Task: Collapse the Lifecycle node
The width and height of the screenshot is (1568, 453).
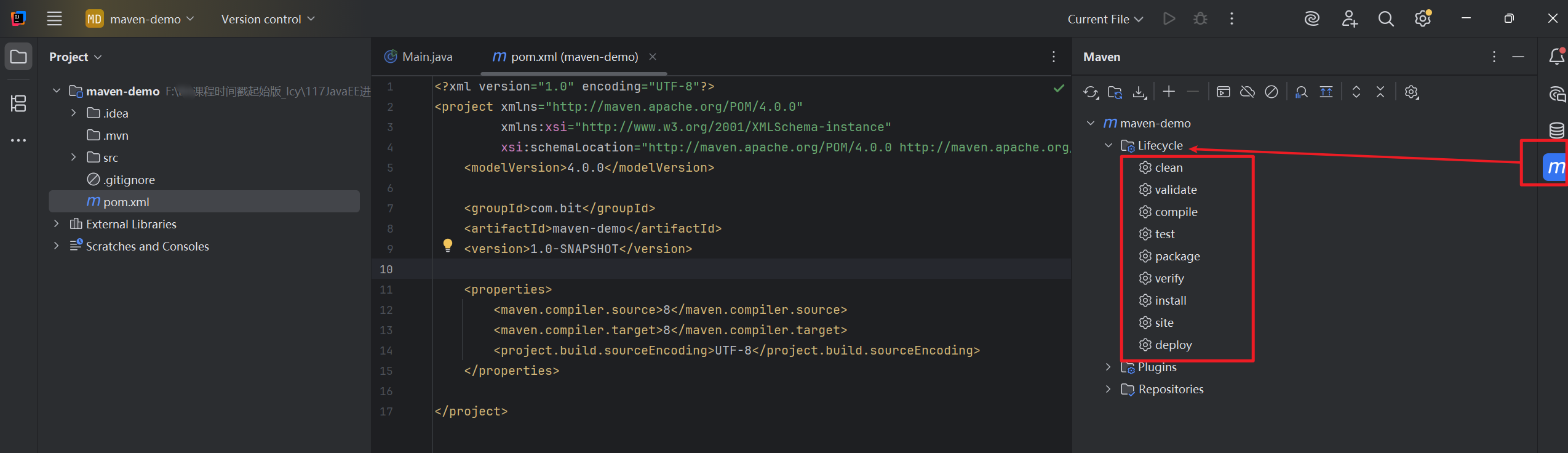Action: pyautogui.click(x=1108, y=145)
